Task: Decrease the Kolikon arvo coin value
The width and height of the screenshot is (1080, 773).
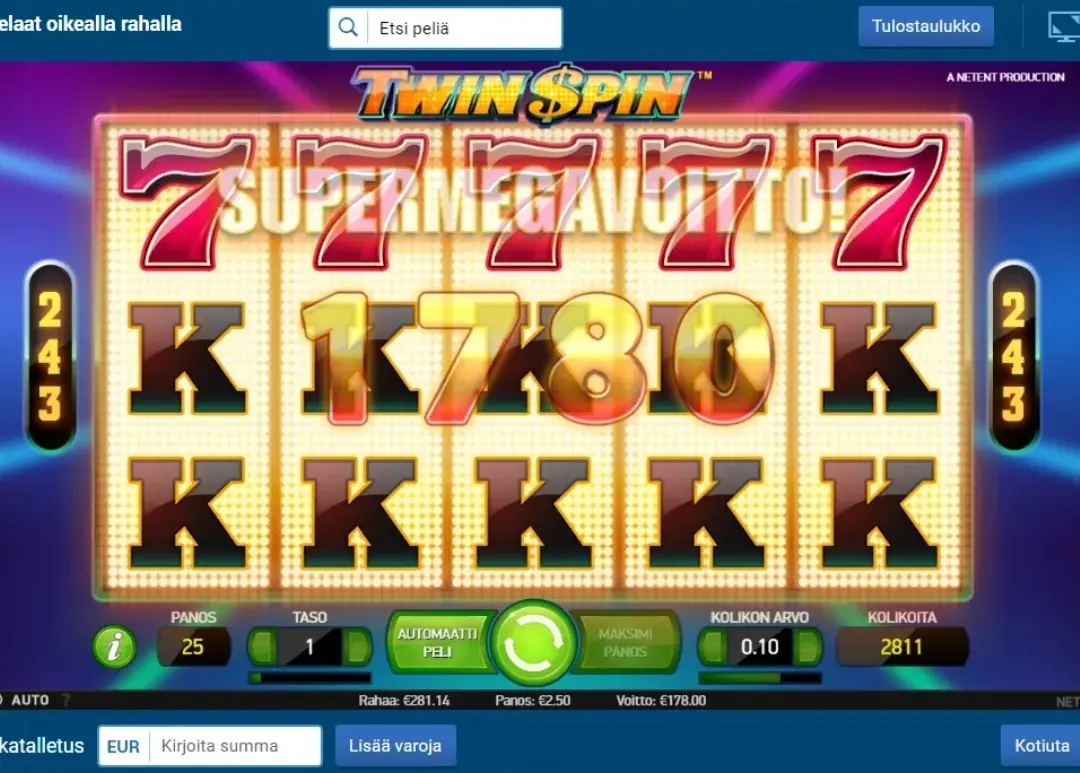Action: point(712,647)
